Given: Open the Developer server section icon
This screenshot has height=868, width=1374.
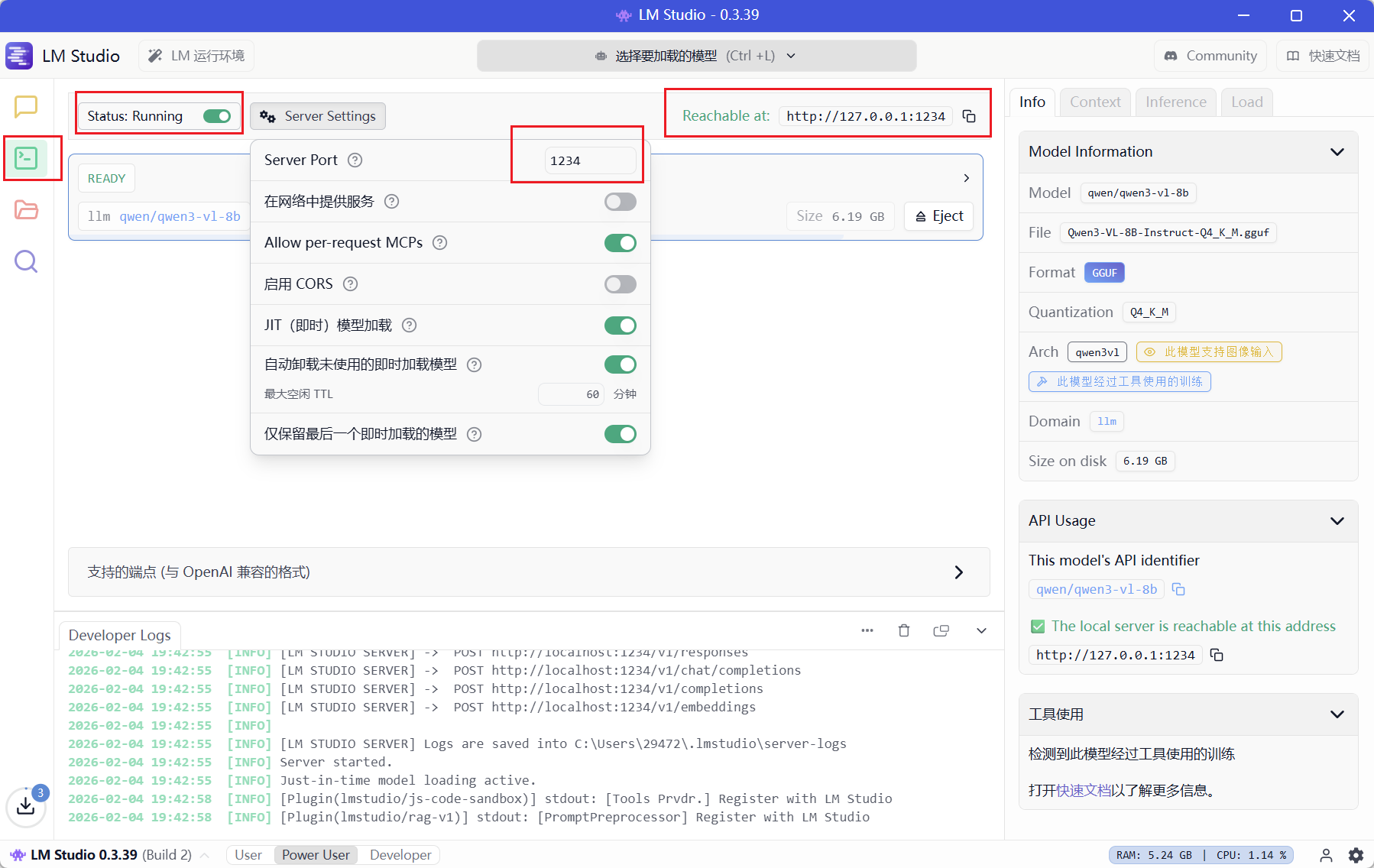Looking at the screenshot, I should tap(26, 158).
